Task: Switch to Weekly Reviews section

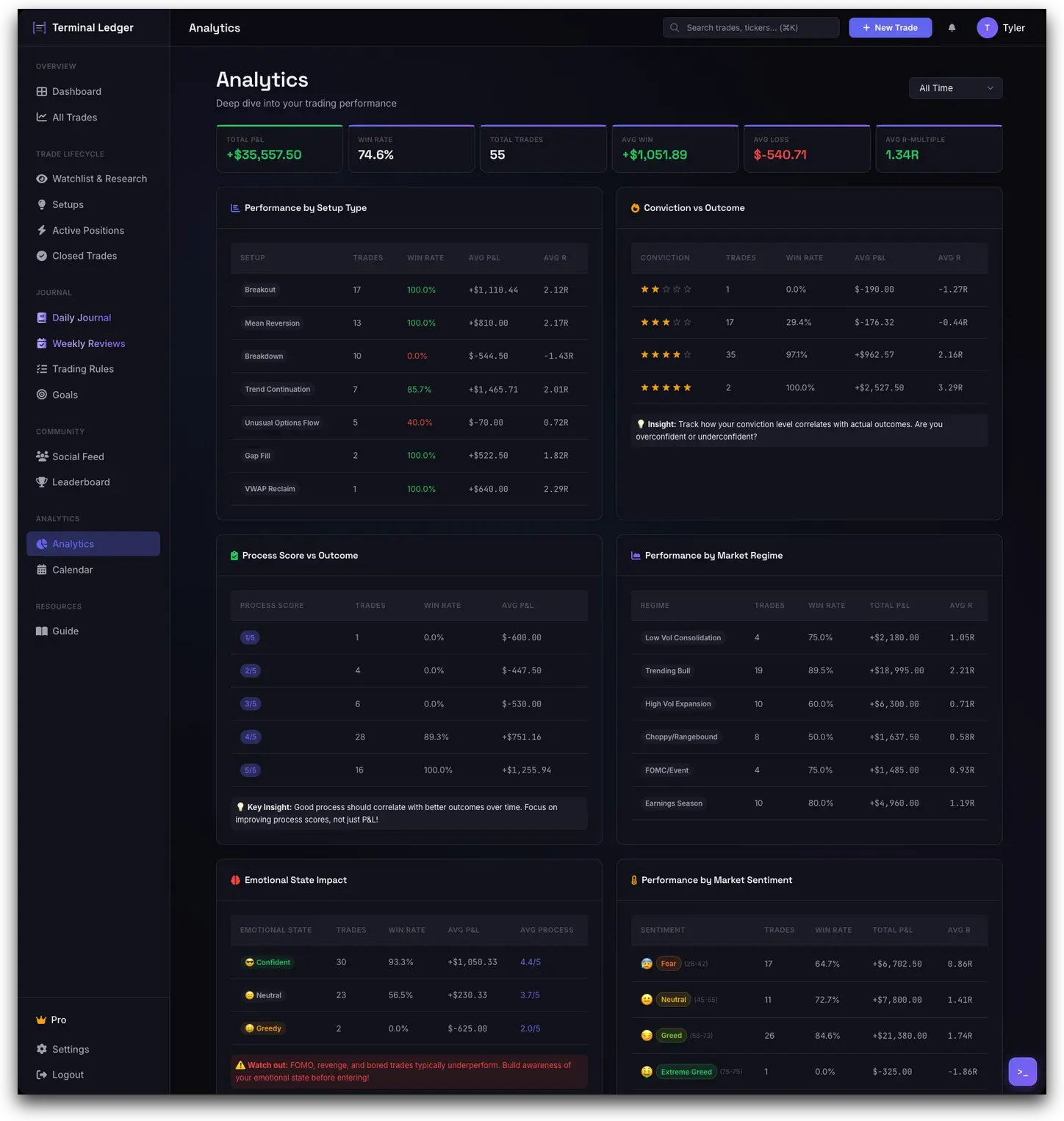Action: coord(88,343)
